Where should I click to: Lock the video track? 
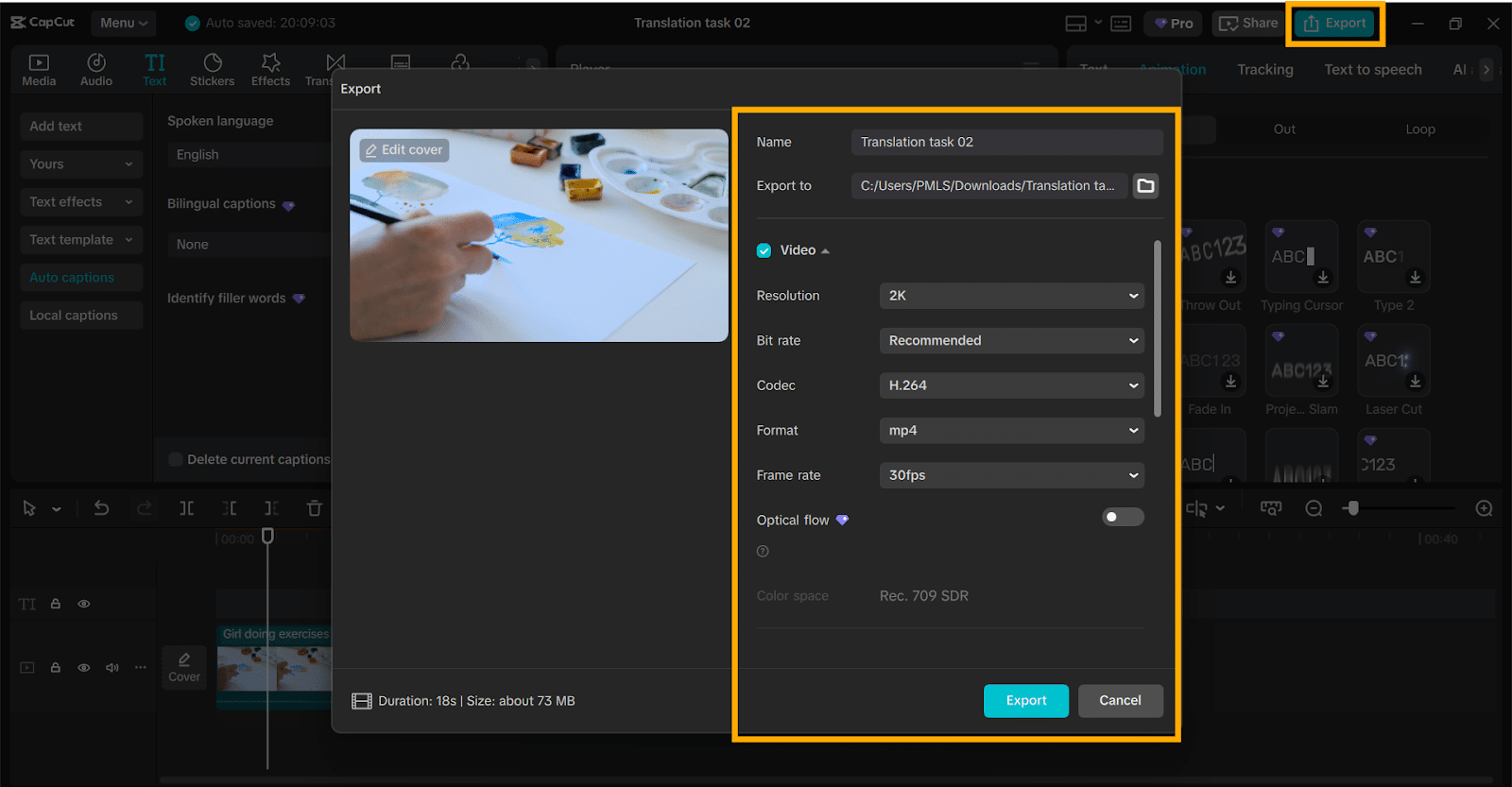click(x=56, y=668)
